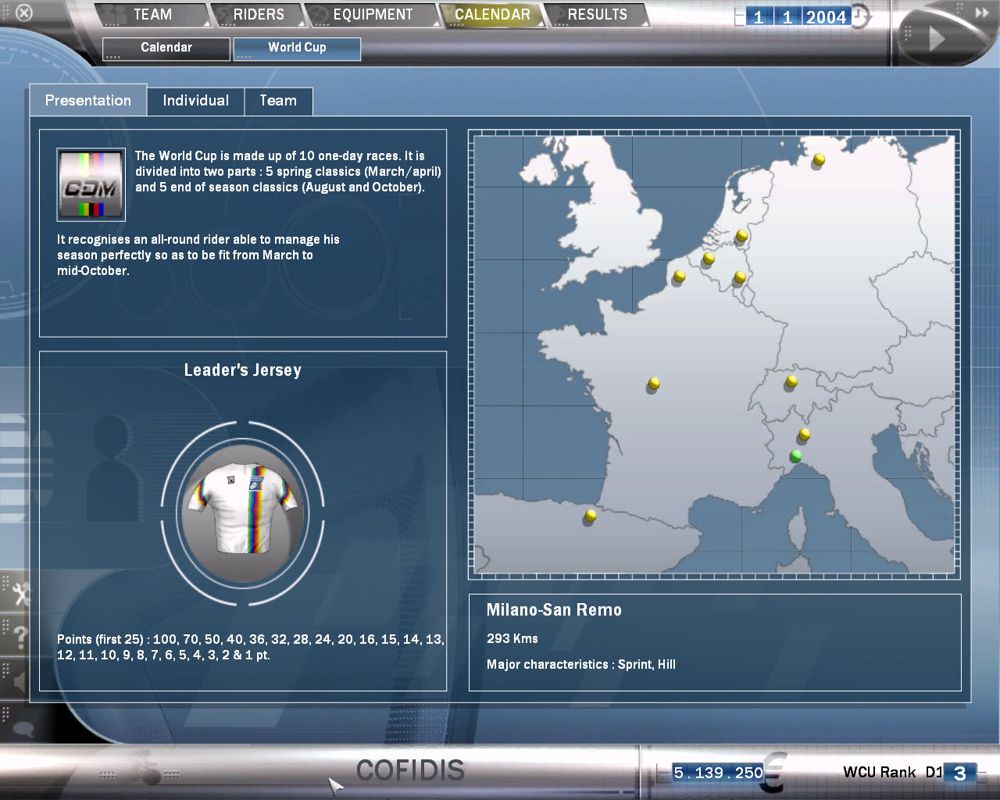Click the euro budget icon
The height and width of the screenshot is (800, 1000).
coord(776,772)
